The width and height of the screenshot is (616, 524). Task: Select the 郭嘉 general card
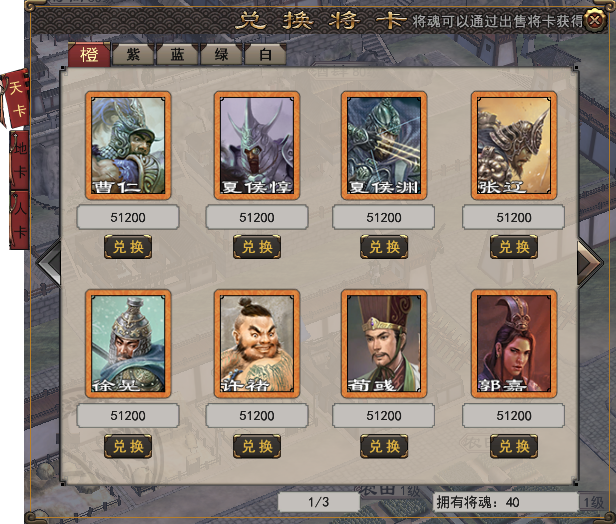coord(514,344)
